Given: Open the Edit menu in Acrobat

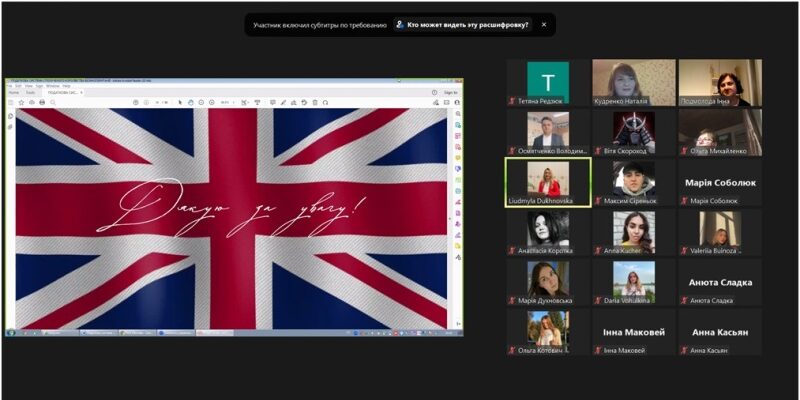Looking at the screenshot, I should coord(18,86).
